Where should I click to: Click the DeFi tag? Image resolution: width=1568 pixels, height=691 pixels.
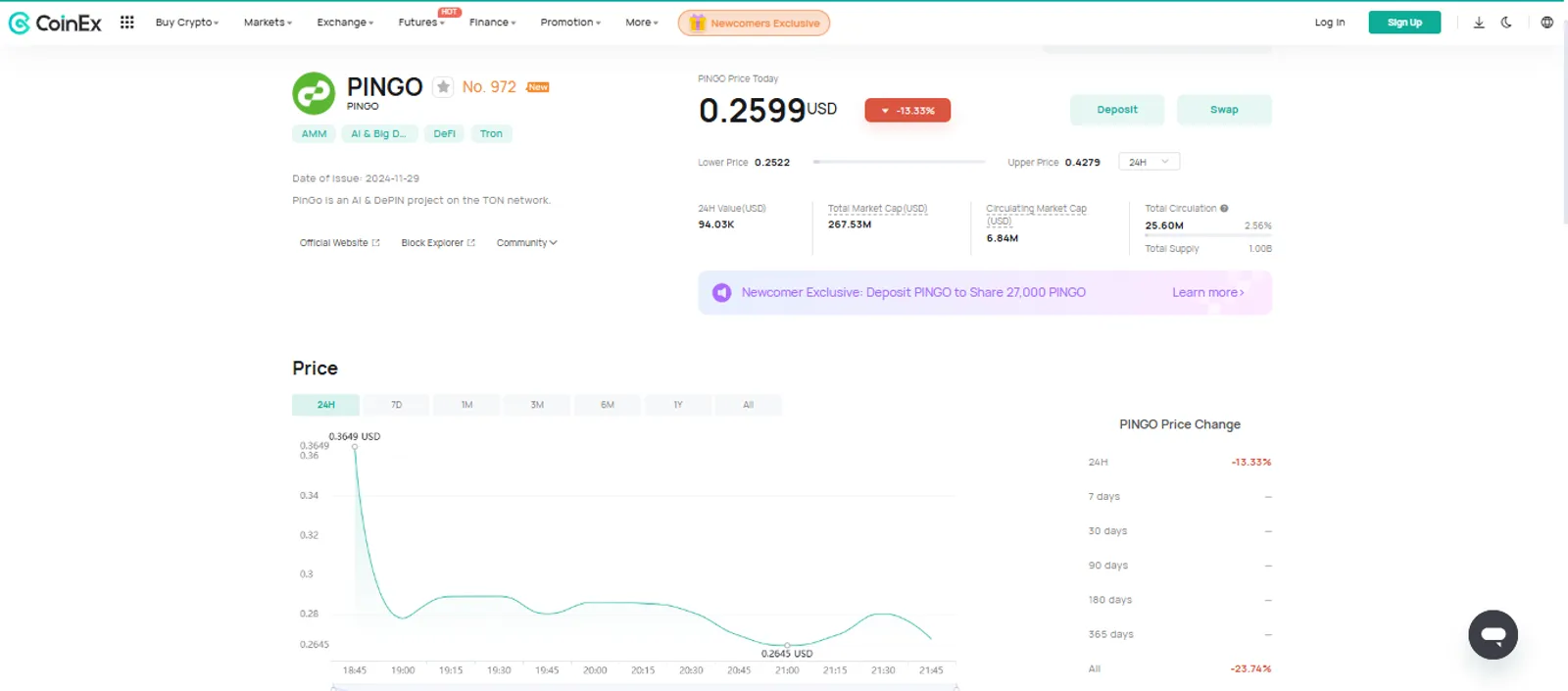[445, 134]
